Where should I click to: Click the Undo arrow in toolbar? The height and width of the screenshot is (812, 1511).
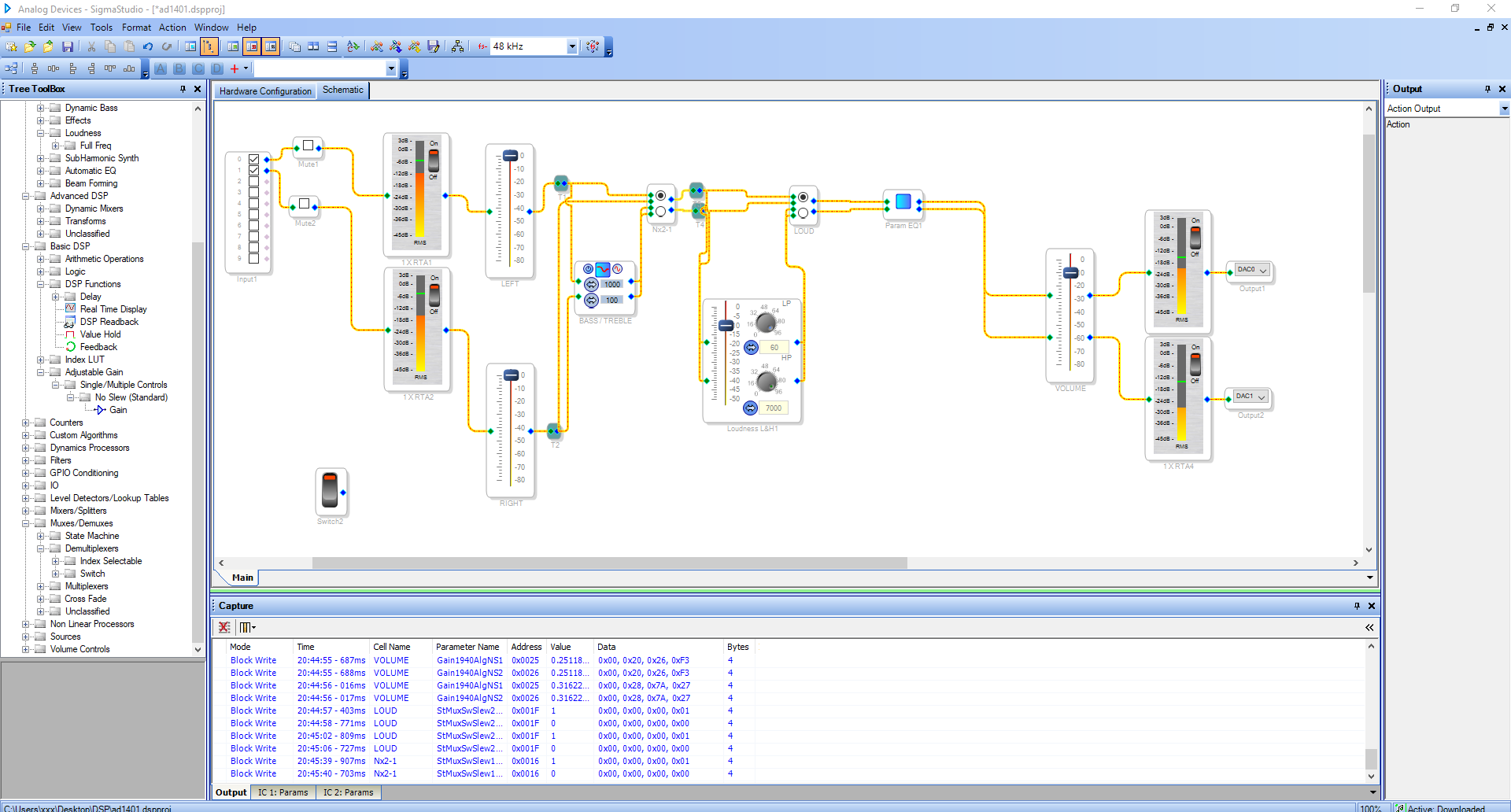[x=148, y=47]
